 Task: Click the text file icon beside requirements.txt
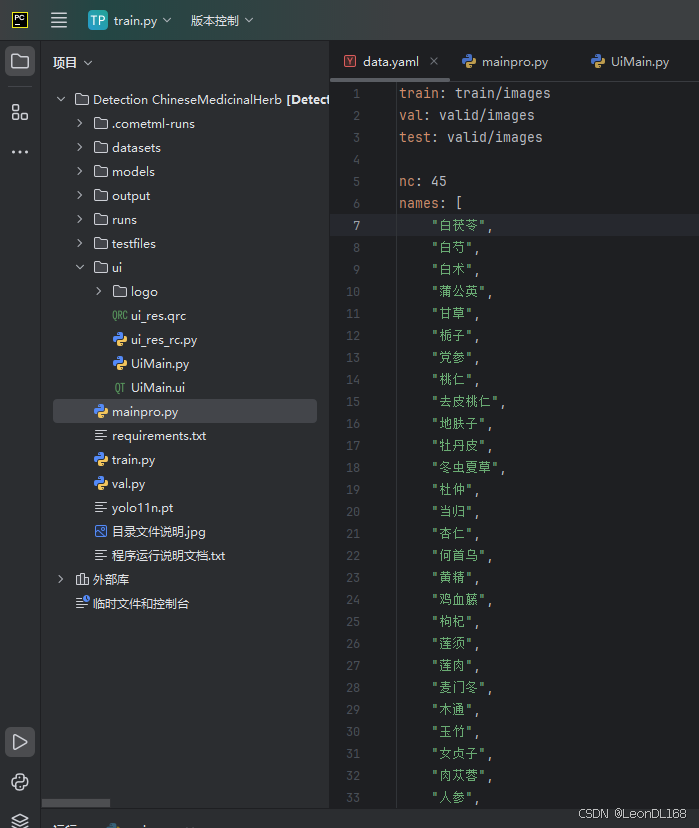[101, 436]
